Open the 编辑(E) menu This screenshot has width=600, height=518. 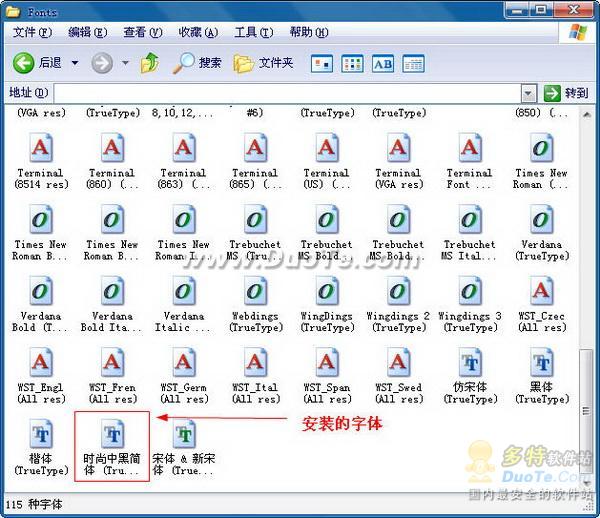[88, 32]
